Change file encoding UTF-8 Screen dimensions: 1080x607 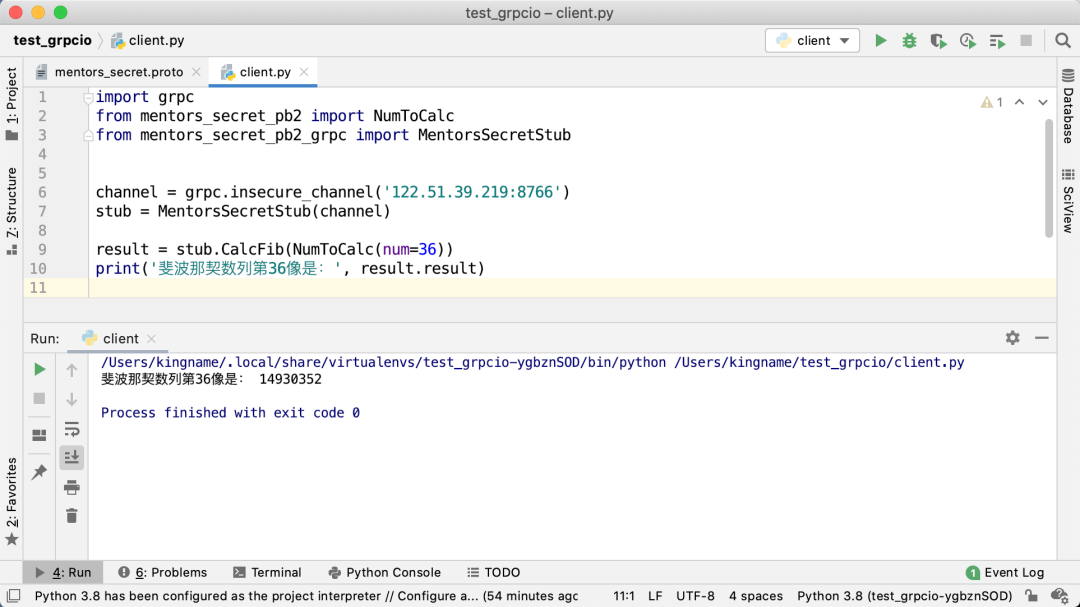(695, 596)
